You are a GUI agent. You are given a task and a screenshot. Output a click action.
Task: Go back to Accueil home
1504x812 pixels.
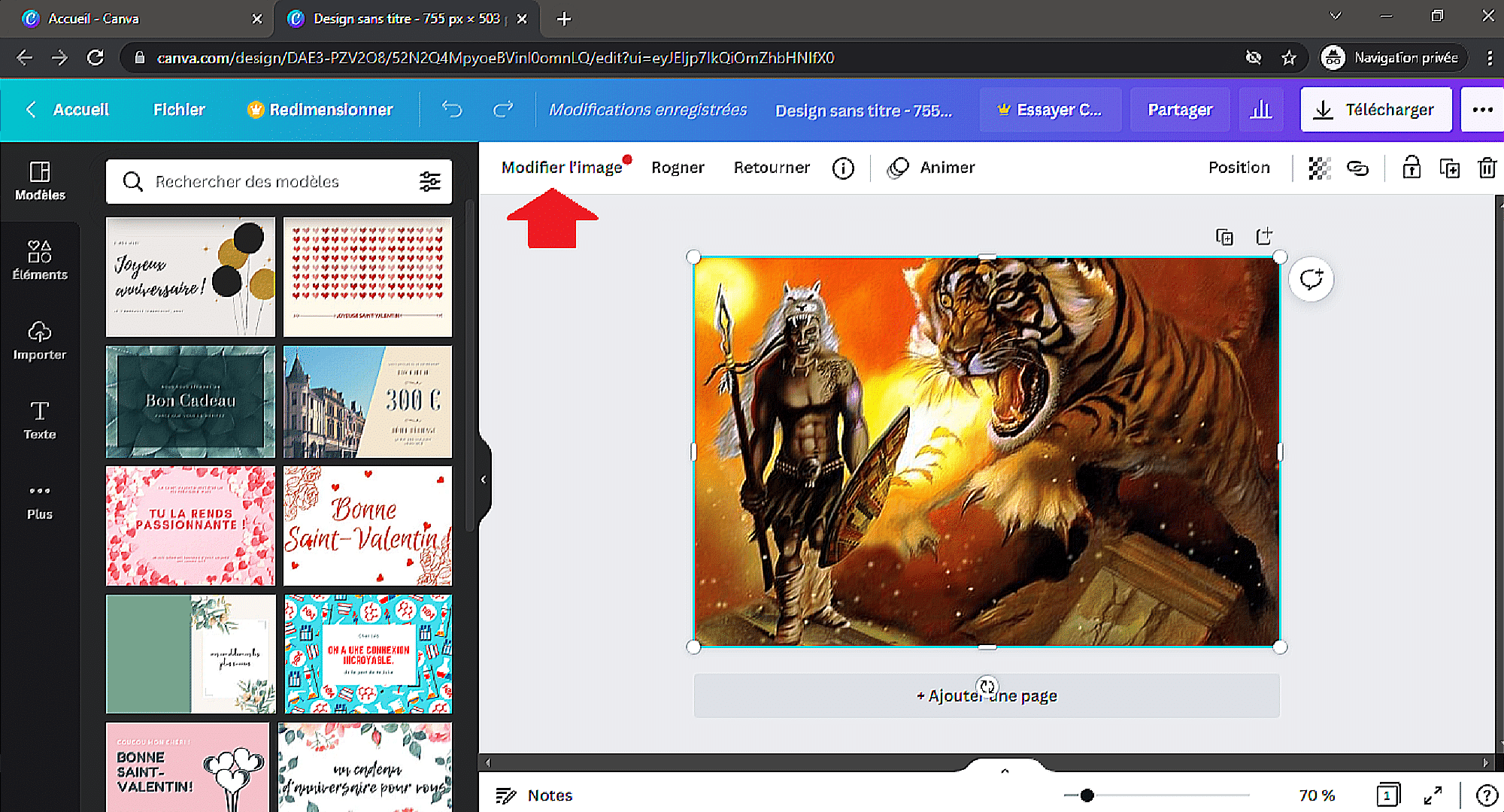(68, 110)
